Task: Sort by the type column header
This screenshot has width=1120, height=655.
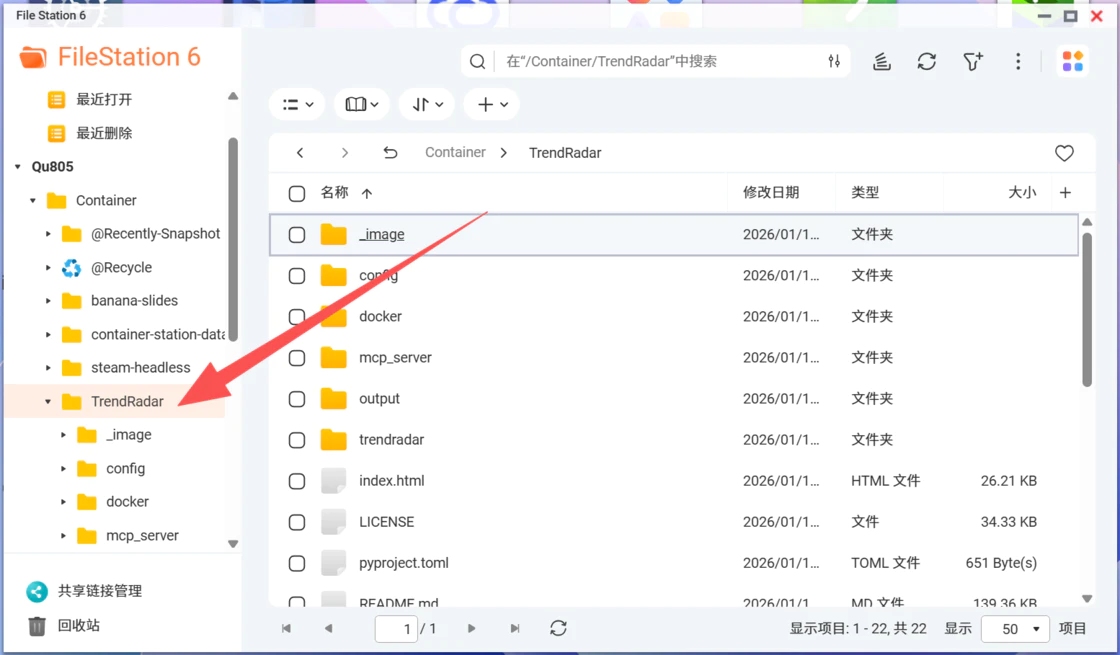Action: (865, 193)
